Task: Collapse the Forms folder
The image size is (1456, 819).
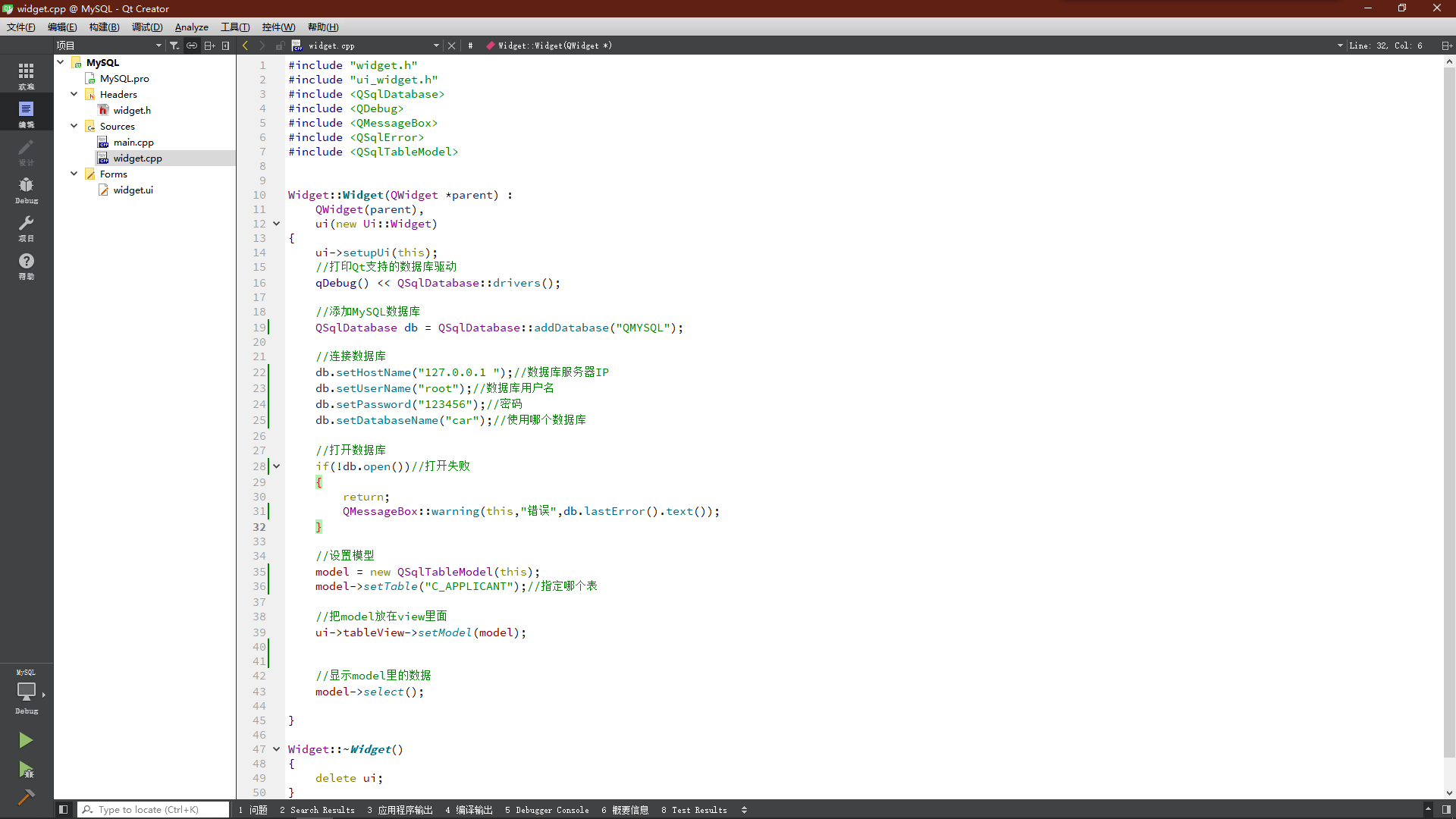Action: coord(74,174)
